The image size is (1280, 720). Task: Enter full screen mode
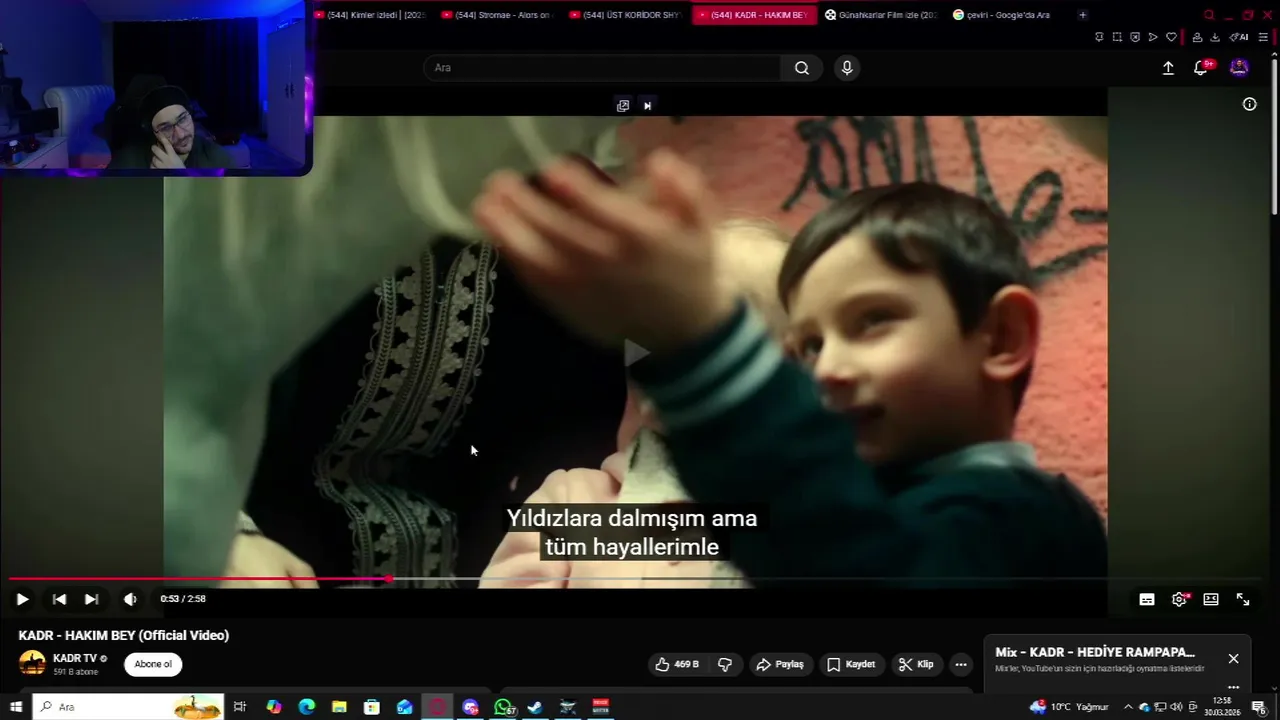[1243, 599]
